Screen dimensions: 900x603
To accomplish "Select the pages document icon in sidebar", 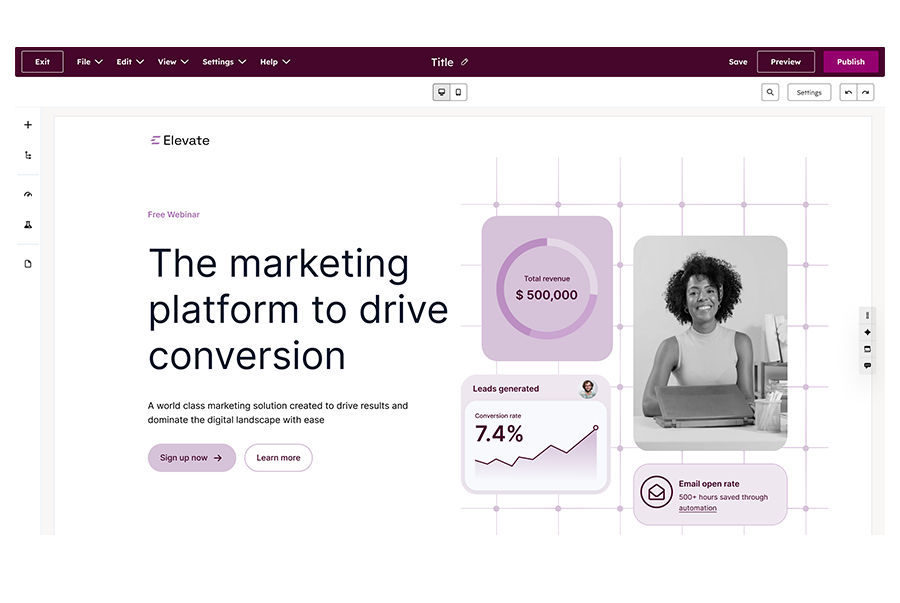I will click(27, 263).
